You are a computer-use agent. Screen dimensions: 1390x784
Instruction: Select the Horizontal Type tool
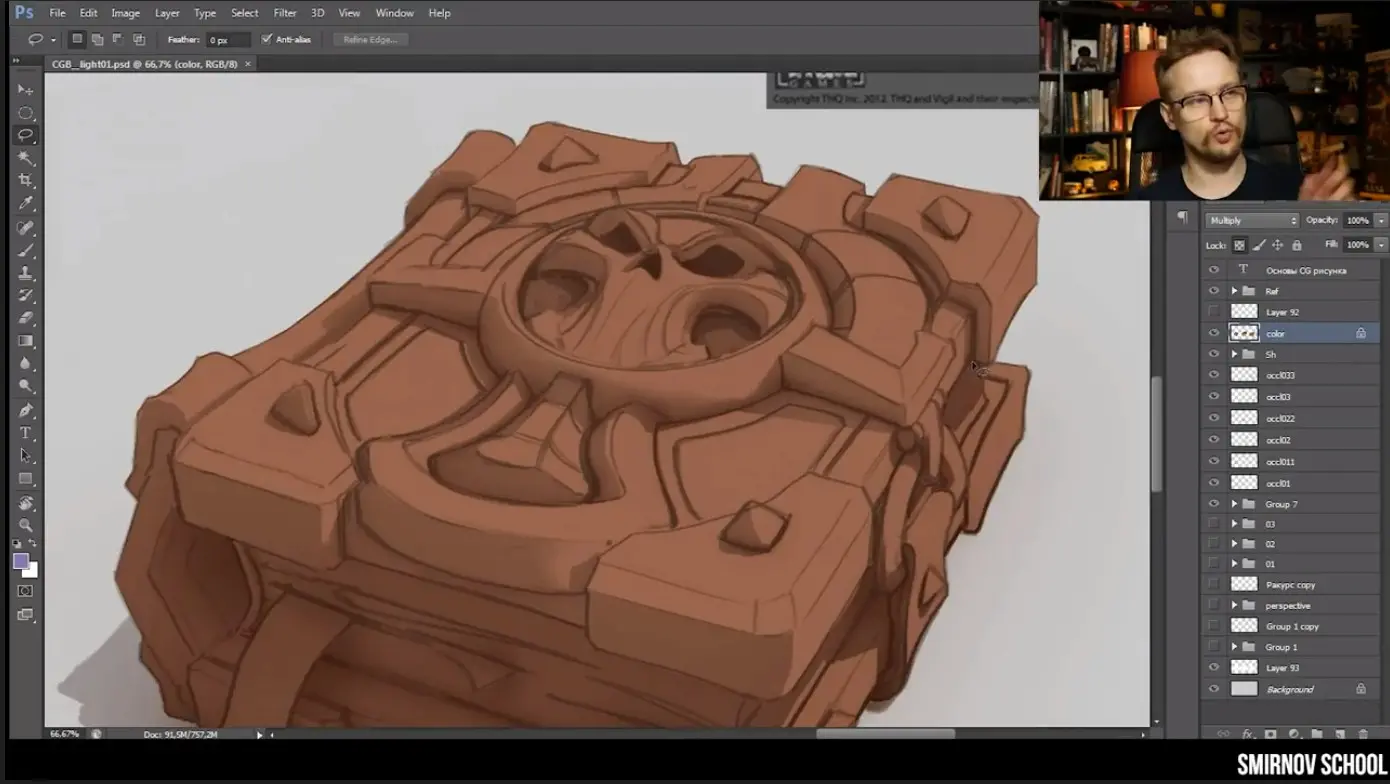pyautogui.click(x=26, y=433)
